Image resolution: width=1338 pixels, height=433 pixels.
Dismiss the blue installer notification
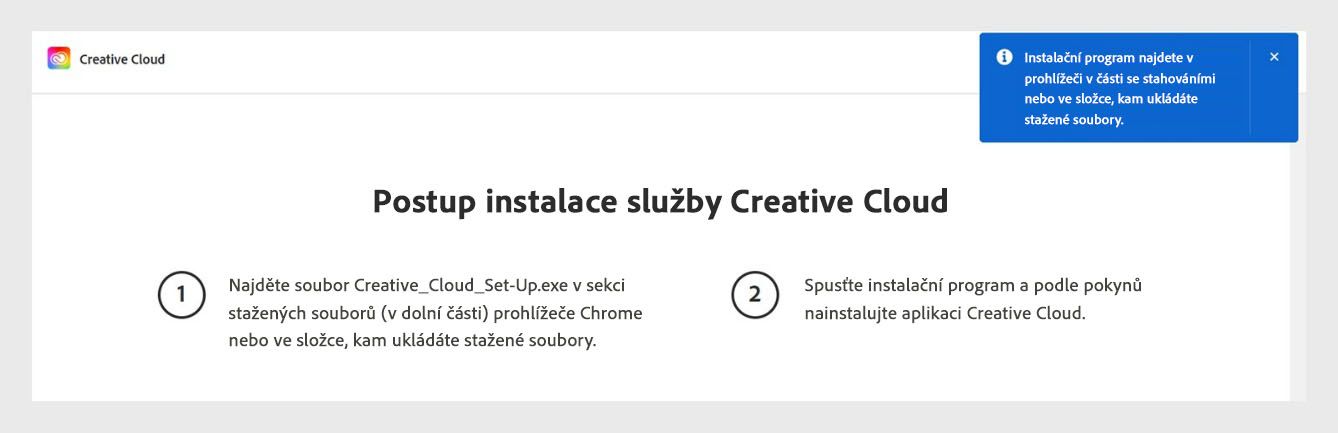[1274, 57]
